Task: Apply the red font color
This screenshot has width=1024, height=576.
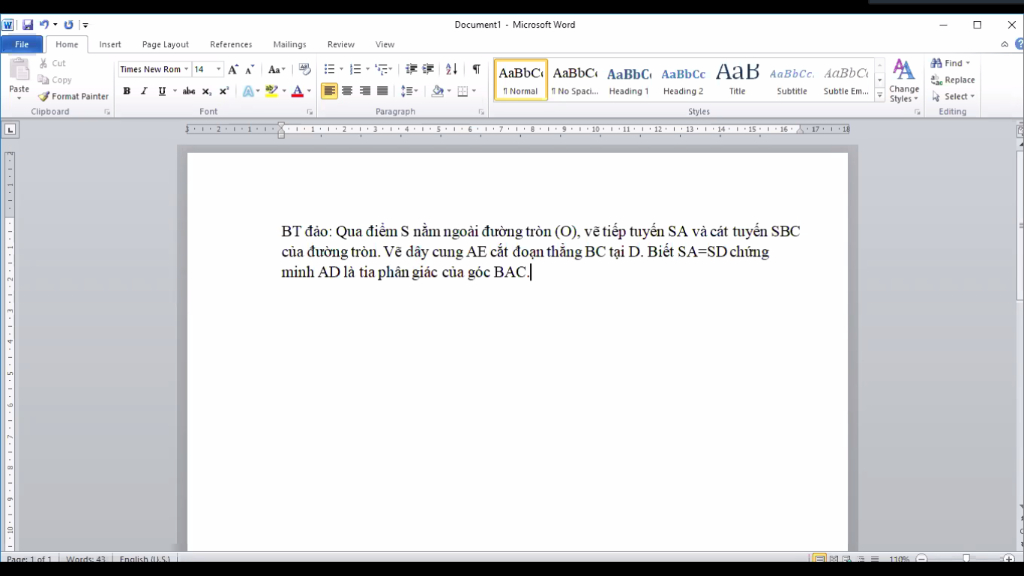Action: [x=297, y=91]
